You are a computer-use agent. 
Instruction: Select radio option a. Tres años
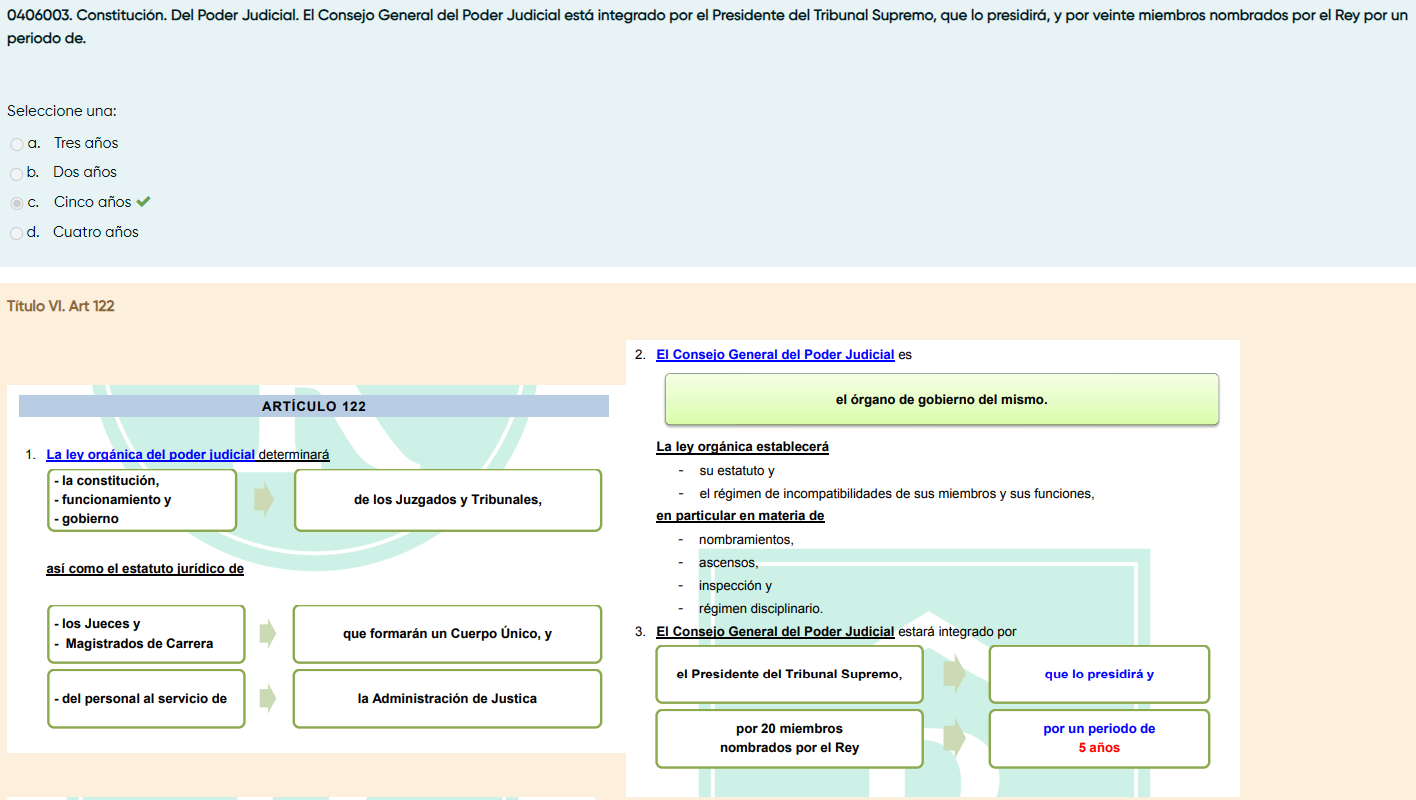pos(17,144)
